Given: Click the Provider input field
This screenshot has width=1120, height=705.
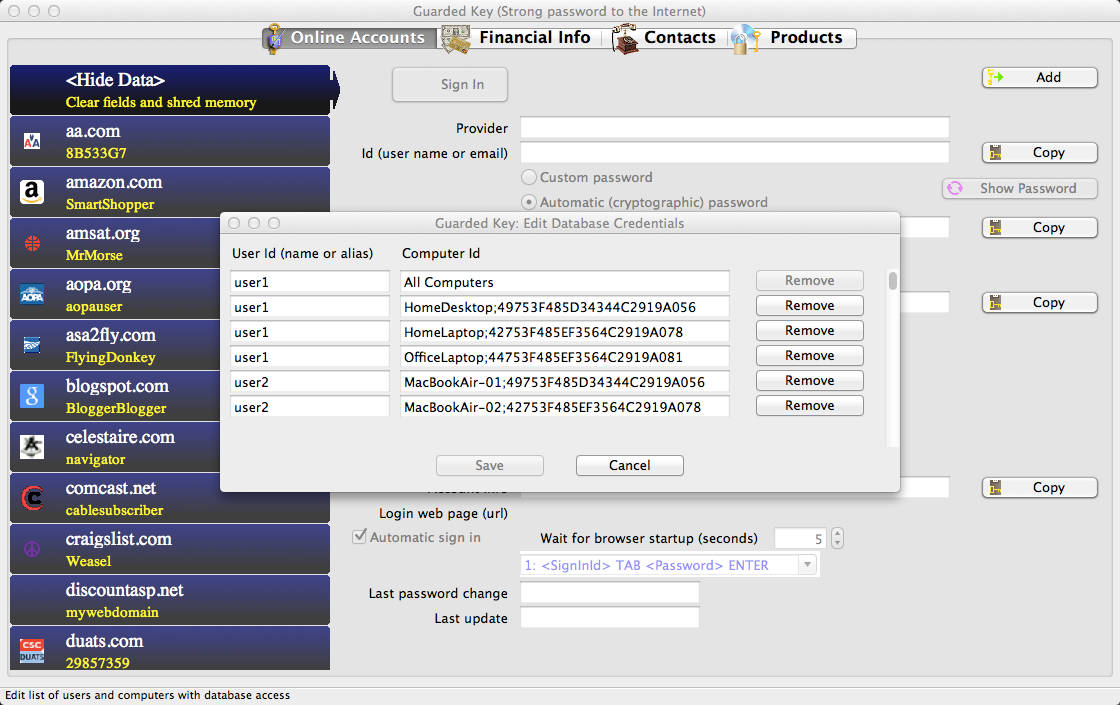Looking at the screenshot, I should click(734, 128).
